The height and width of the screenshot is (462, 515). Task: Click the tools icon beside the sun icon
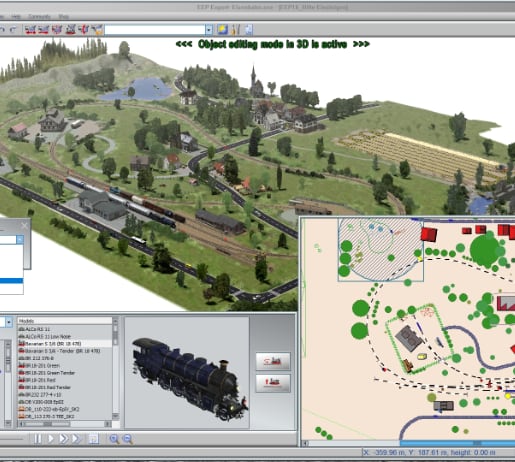coord(235,30)
